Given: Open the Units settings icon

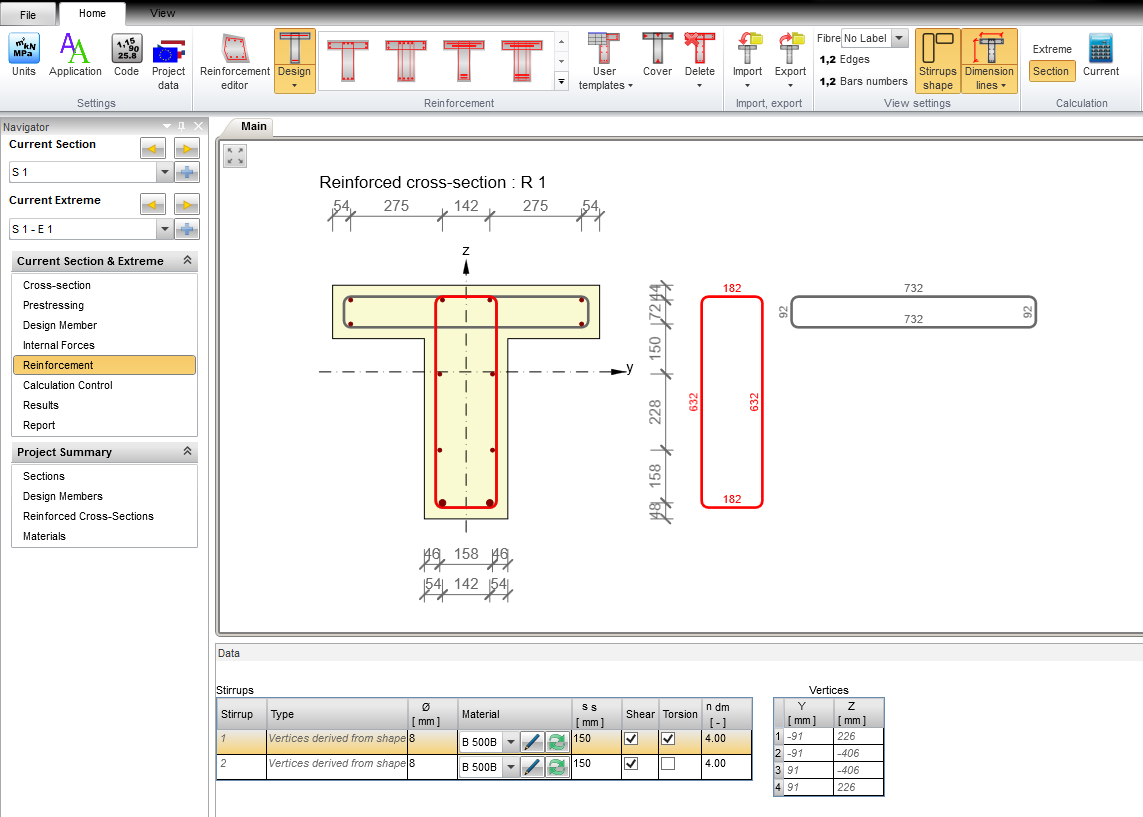Looking at the screenshot, I should pyautogui.click(x=24, y=56).
